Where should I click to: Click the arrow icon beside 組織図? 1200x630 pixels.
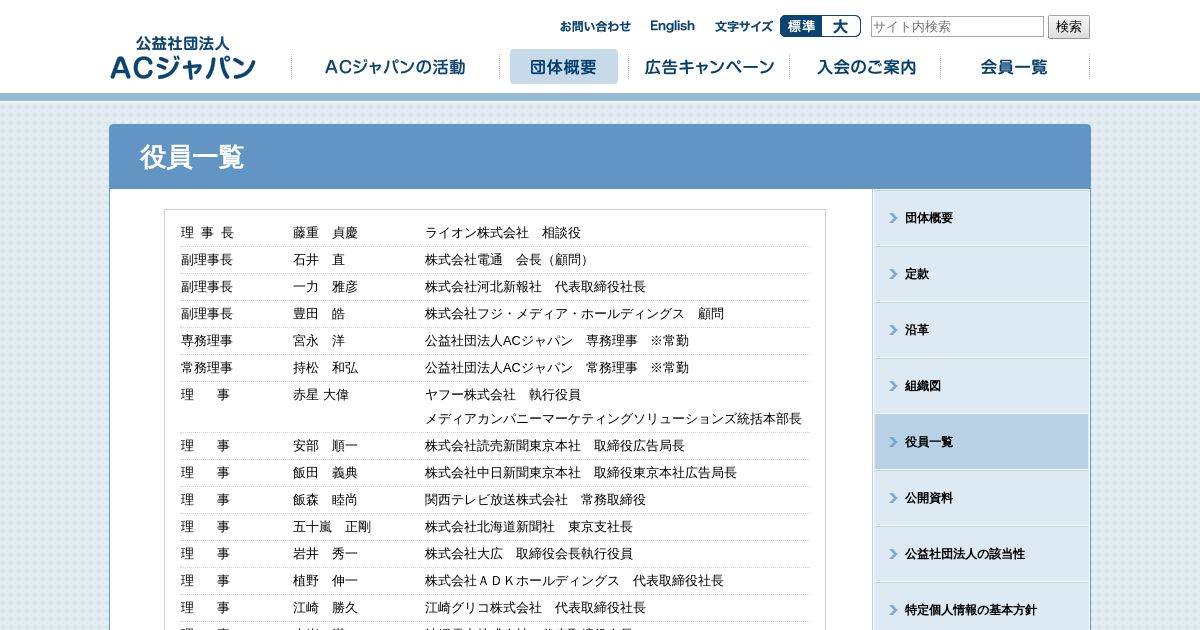pos(893,386)
